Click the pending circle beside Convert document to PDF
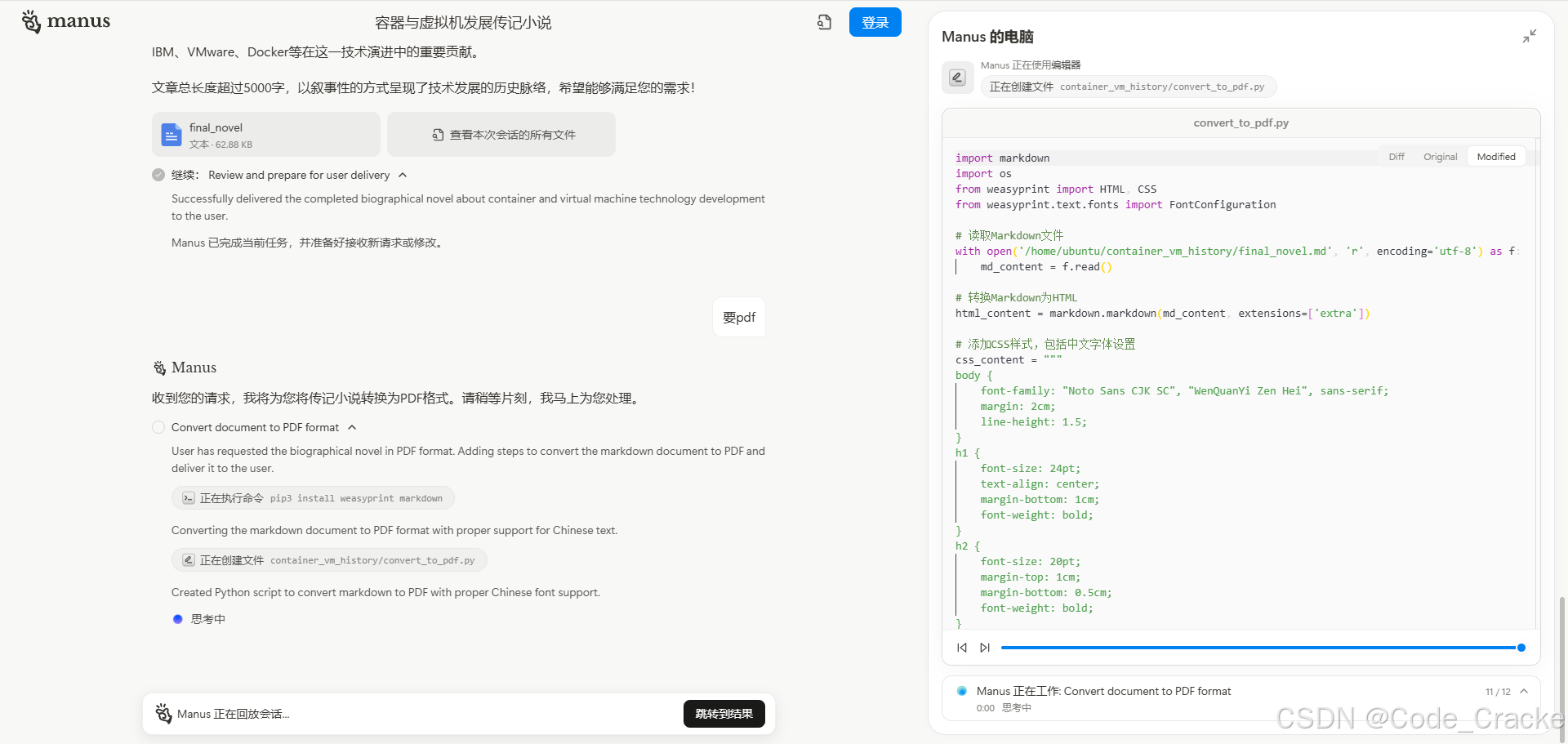Screen dimensions: 1568x744 158,427
